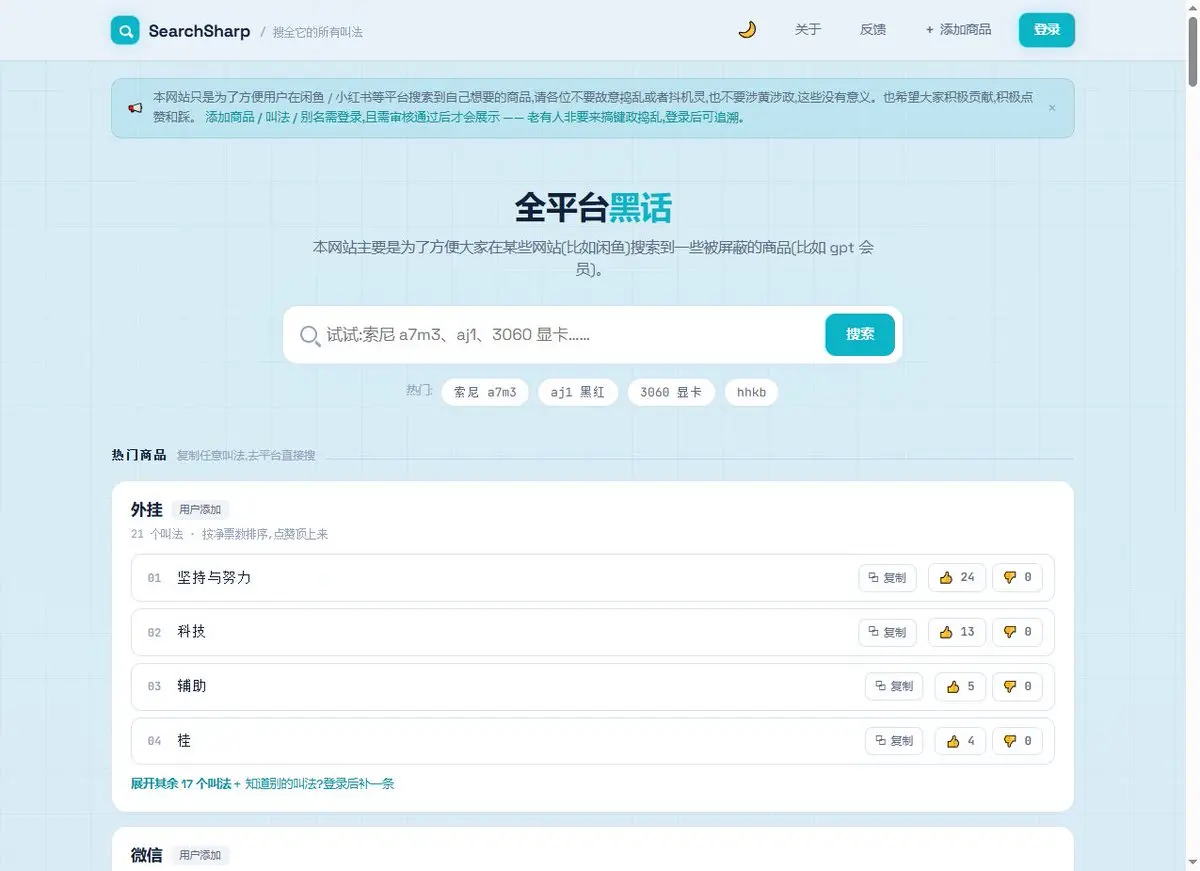Click the 科技 row text
1200x871 pixels.
tap(191, 632)
